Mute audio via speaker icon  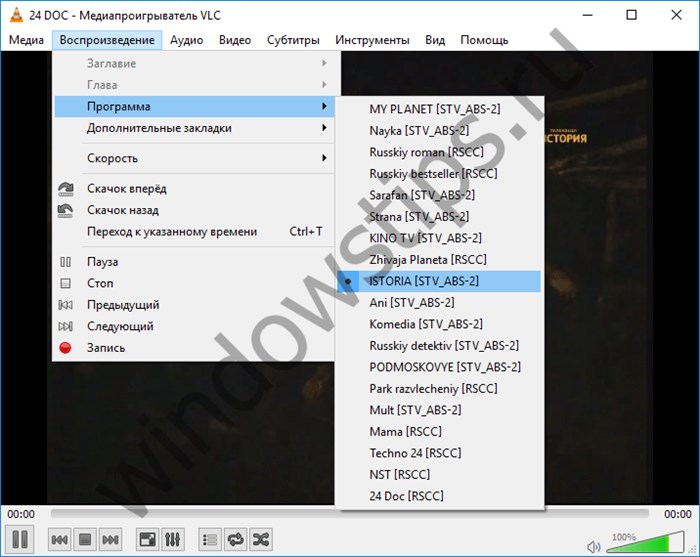click(x=593, y=546)
